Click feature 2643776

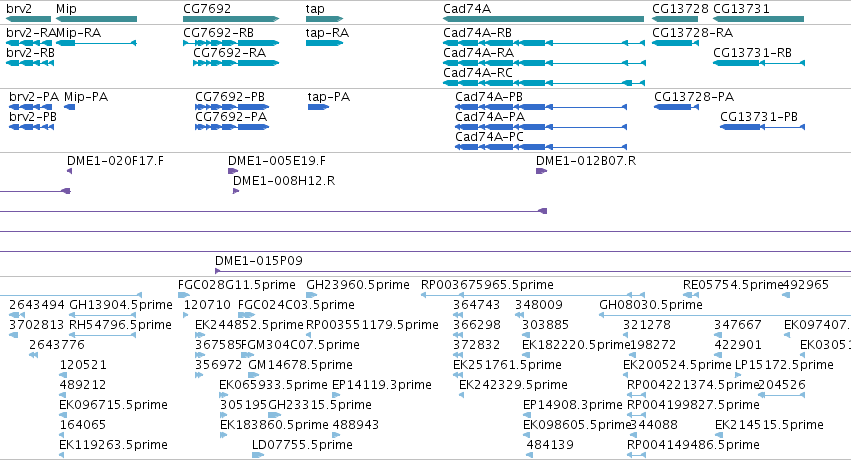point(33,355)
